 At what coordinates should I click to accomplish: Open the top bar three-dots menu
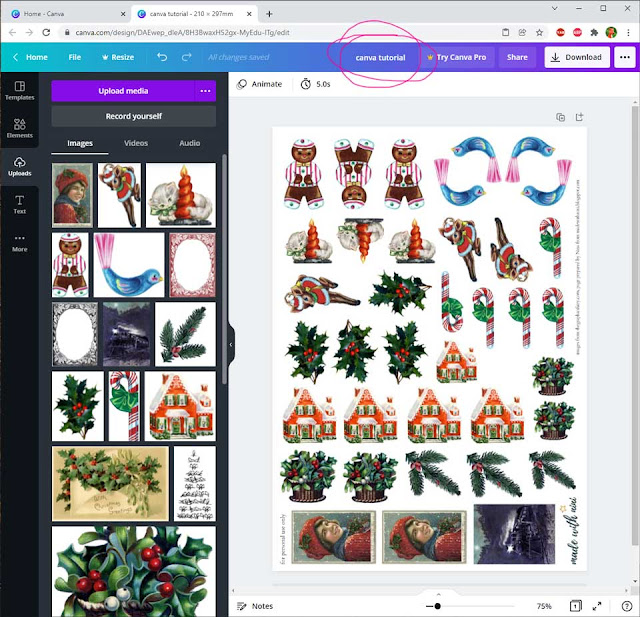click(x=625, y=57)
